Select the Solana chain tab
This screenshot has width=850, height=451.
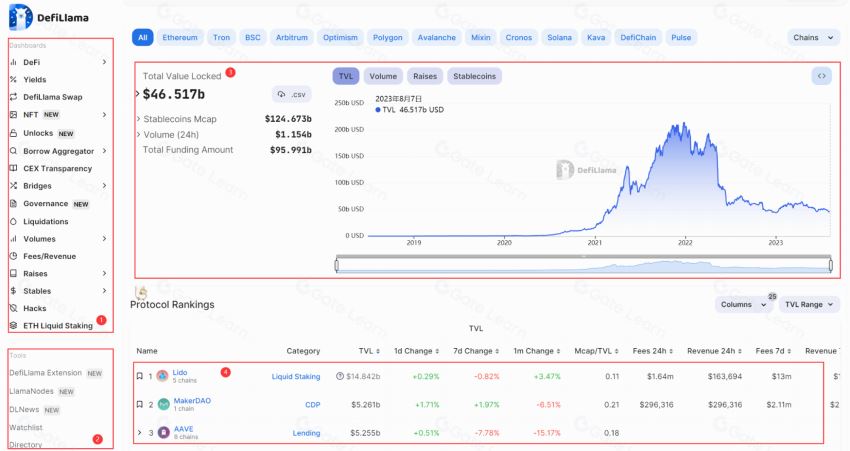(x=559, y=38)
